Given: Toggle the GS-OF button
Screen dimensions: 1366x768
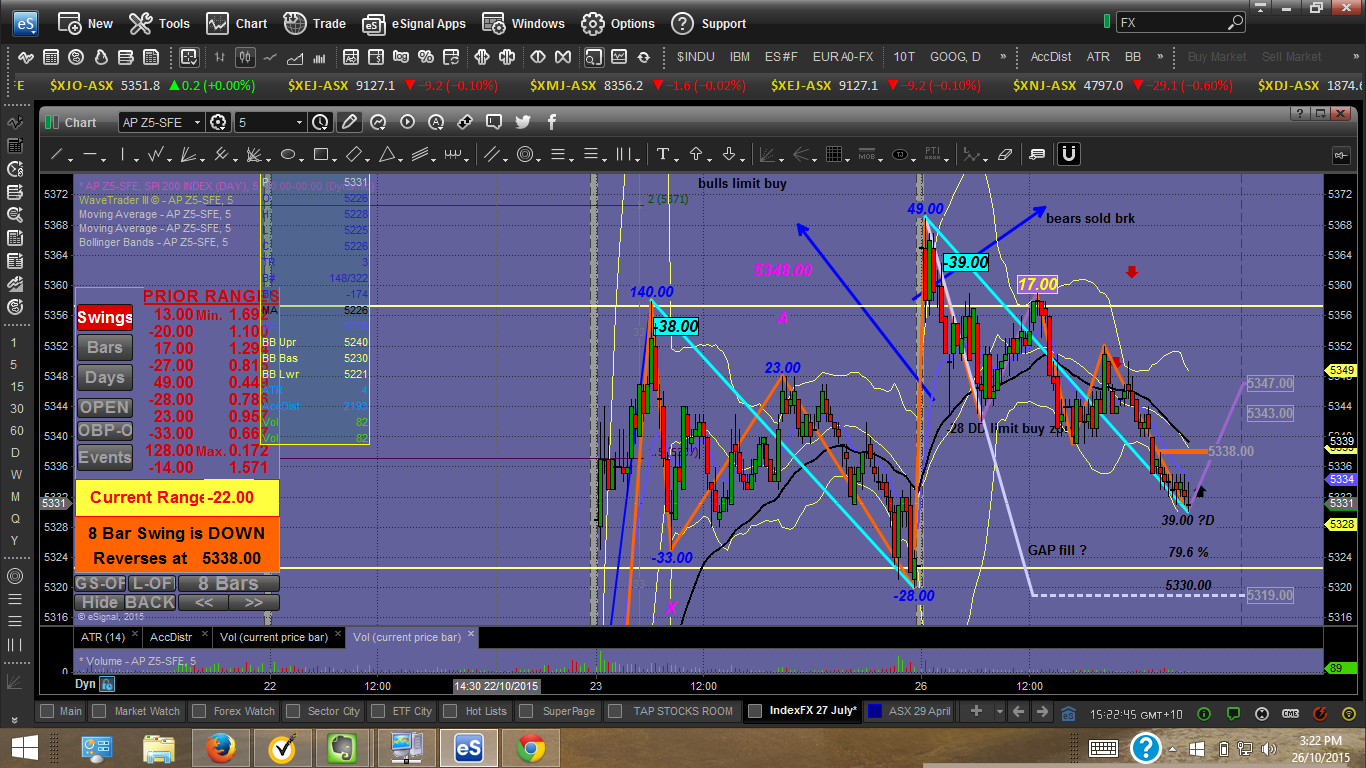Looking at the screenshot, I should click(x=101, y=583).
